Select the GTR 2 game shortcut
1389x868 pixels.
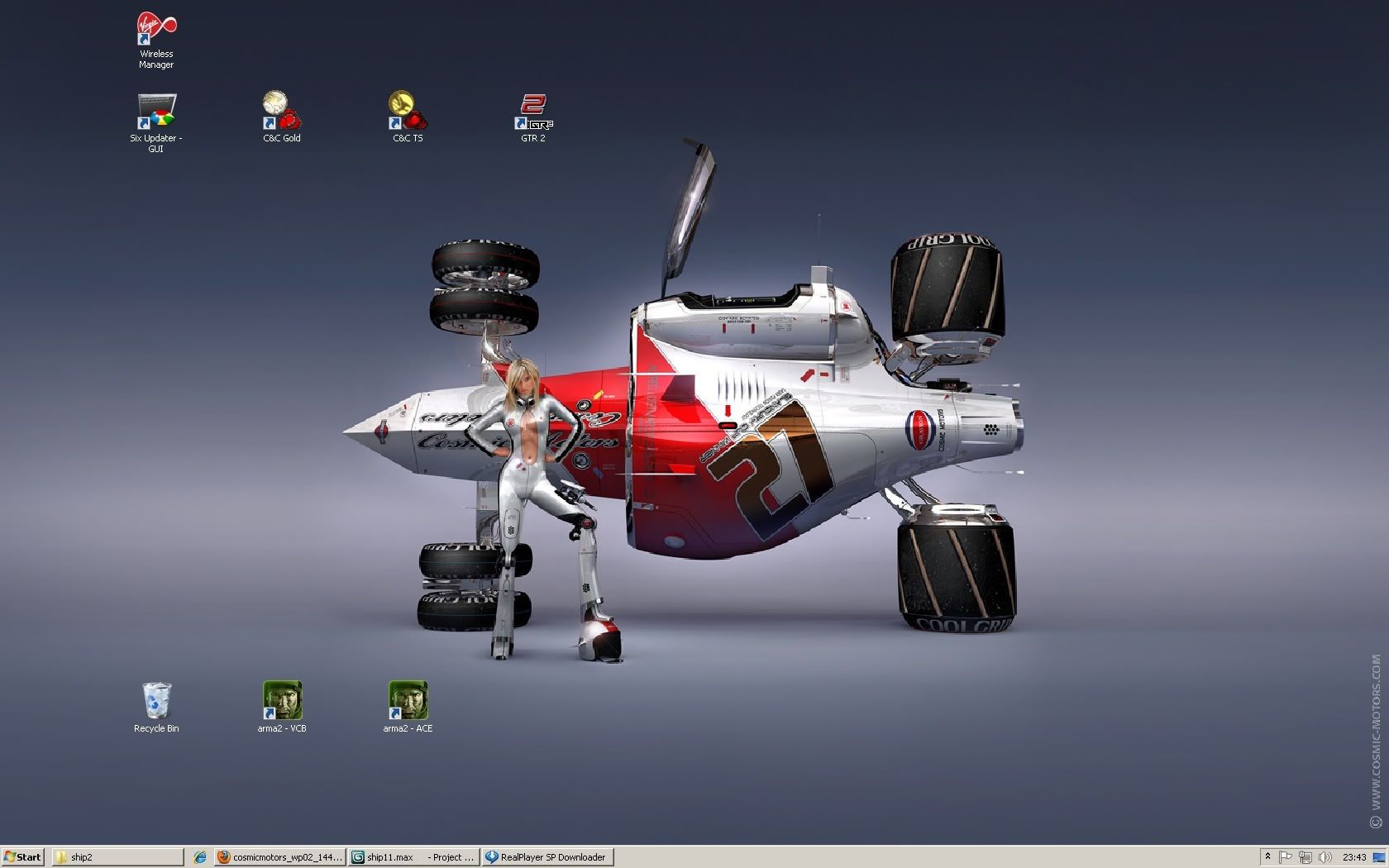click(533, 112)
